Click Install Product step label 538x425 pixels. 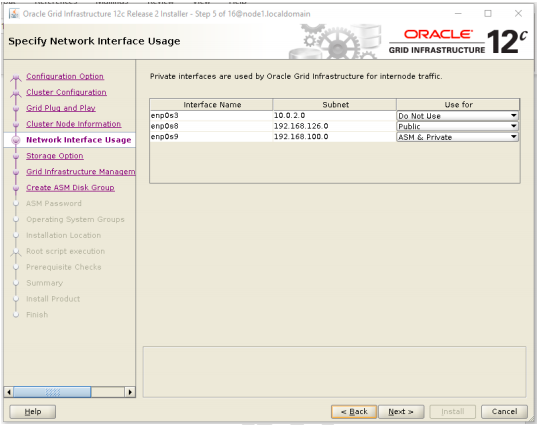pyautogui.click(x=53, y=299)
